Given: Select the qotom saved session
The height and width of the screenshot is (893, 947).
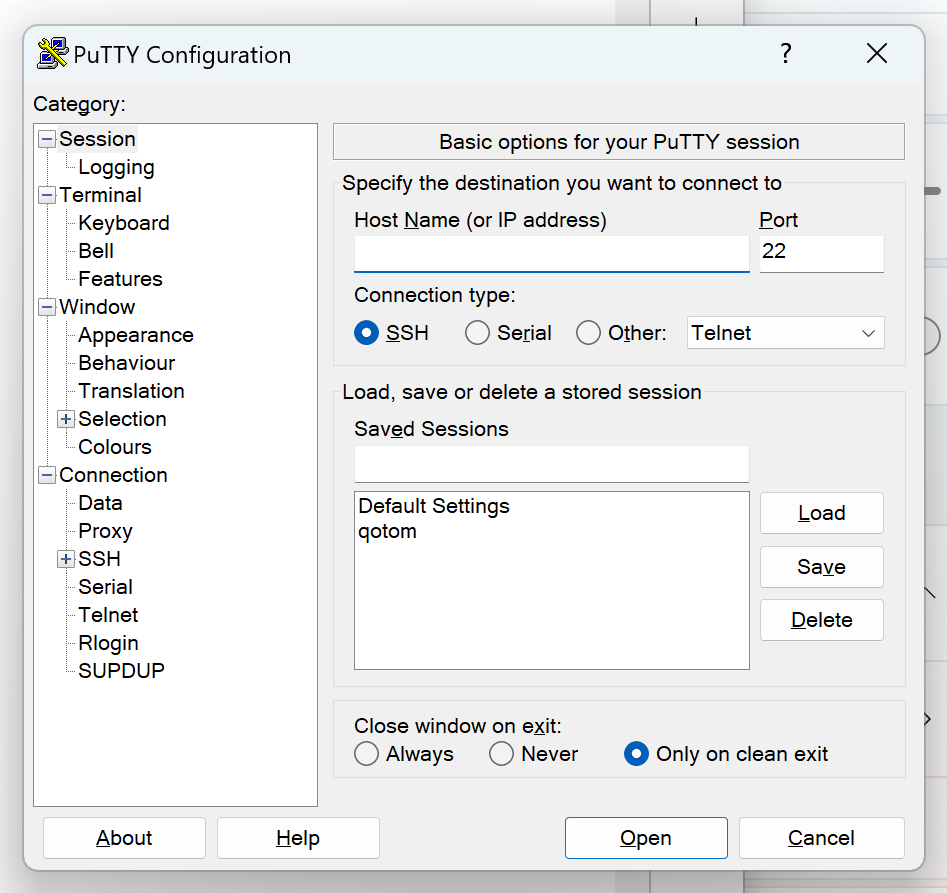Looking at the screenshot, I should pos(388,531).
